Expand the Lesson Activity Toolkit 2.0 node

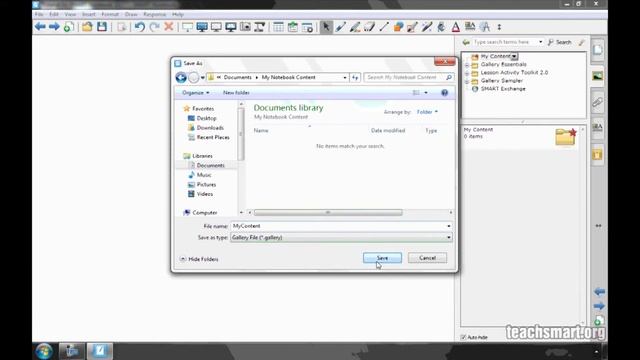coord(467,73)
